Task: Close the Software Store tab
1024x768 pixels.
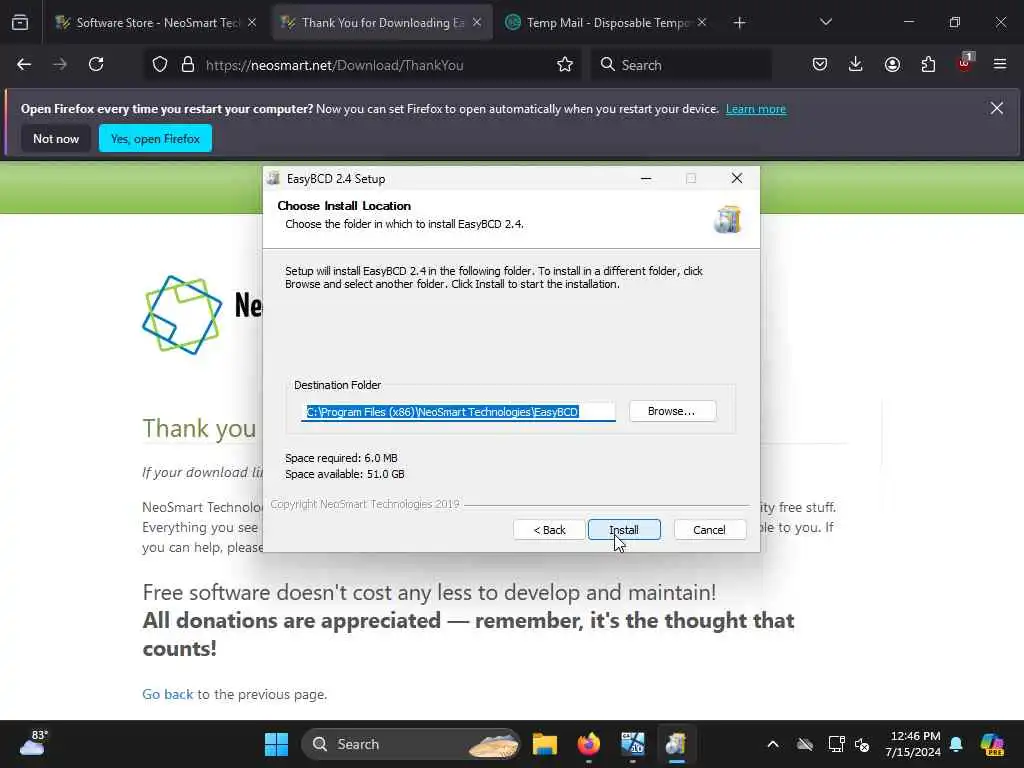Action: [x=252, y=23]
